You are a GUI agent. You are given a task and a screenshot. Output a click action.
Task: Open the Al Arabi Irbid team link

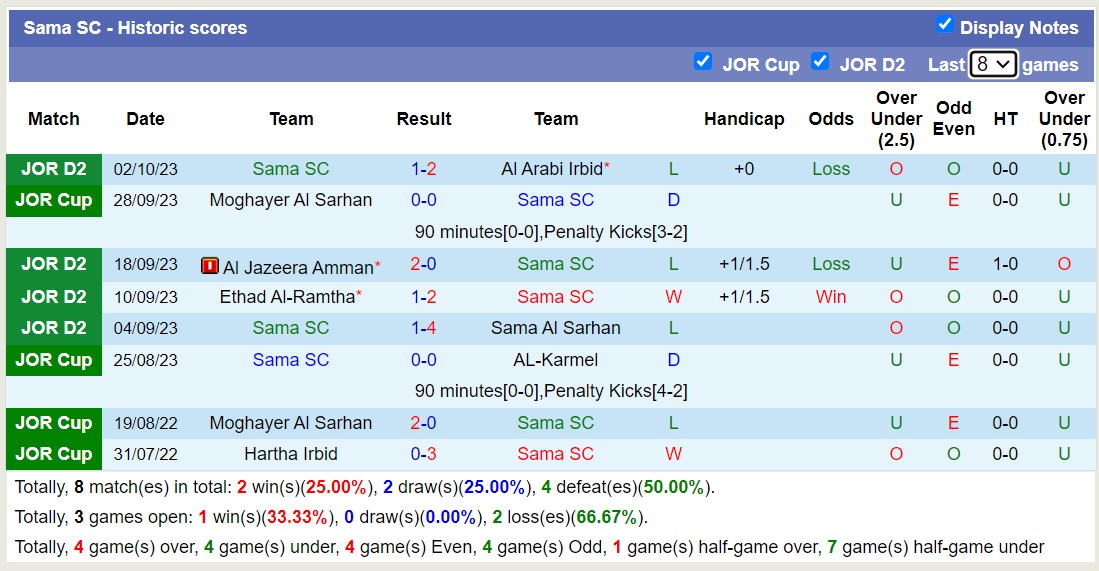[551, 169]
